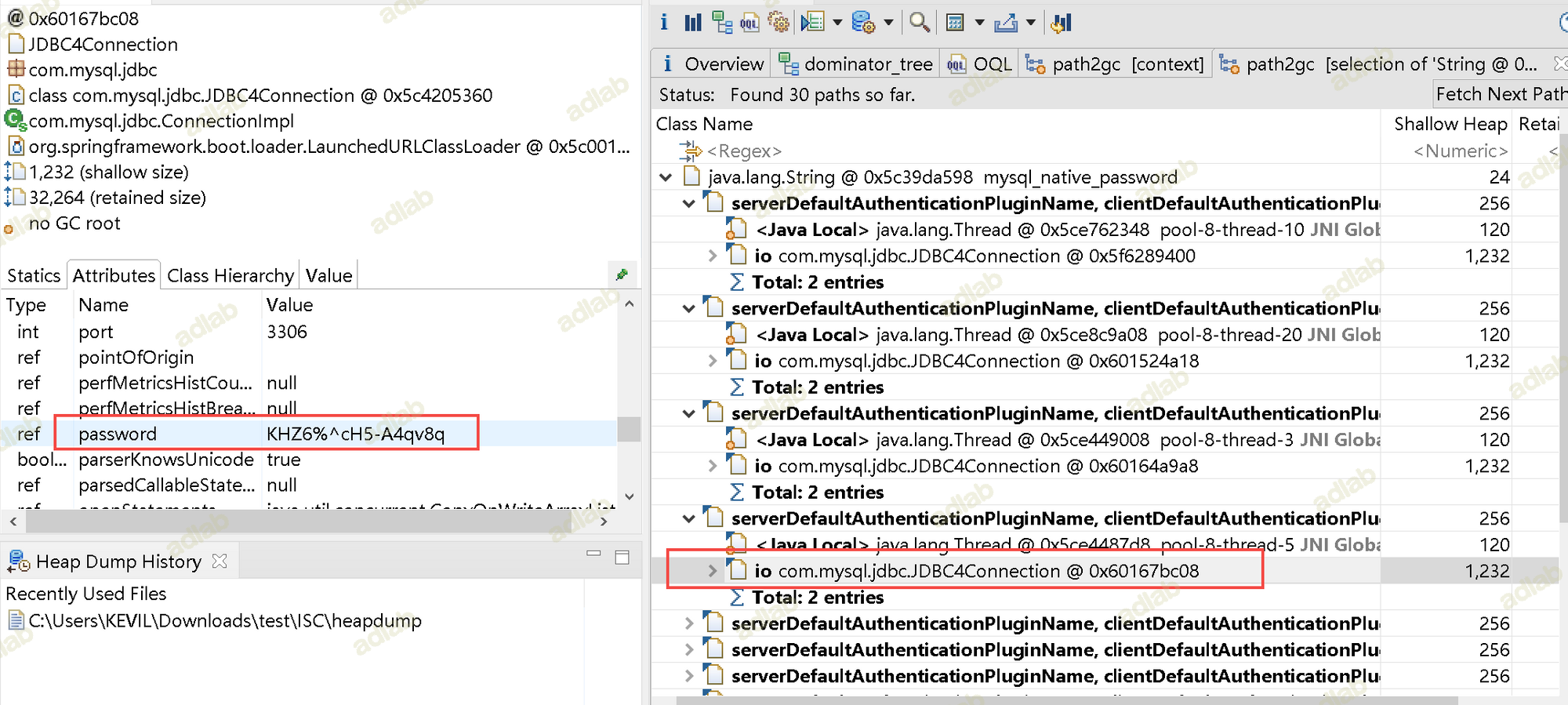This screenshot has width=1568, height=705.
Task: Click the Group Result calculator icon
Action: (x=955, y=22)
